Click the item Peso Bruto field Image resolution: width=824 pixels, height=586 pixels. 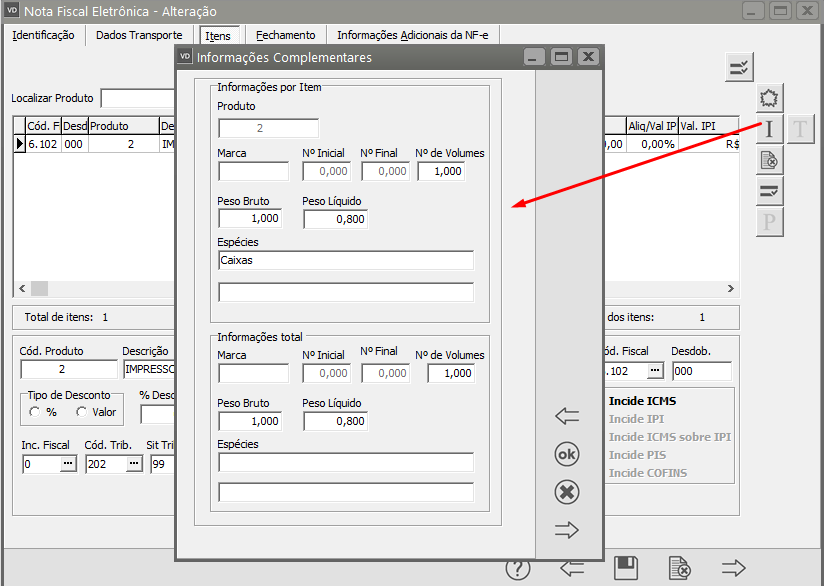pos(250,218)
